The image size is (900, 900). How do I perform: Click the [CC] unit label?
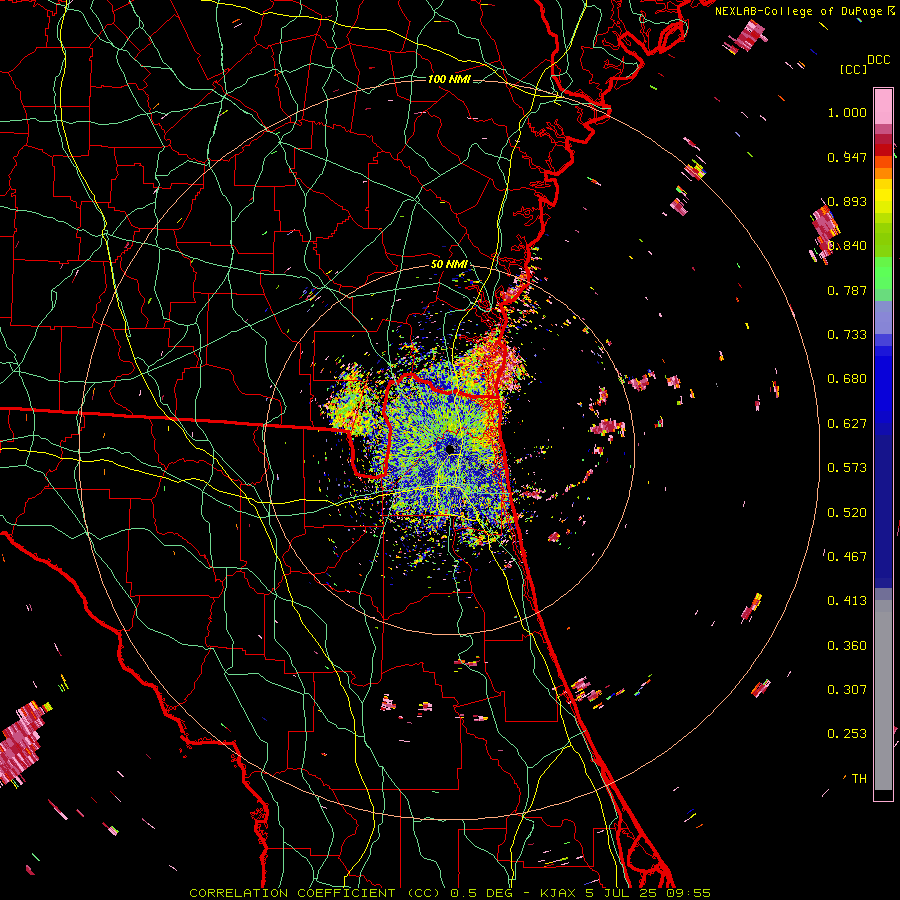pos(853,69)
